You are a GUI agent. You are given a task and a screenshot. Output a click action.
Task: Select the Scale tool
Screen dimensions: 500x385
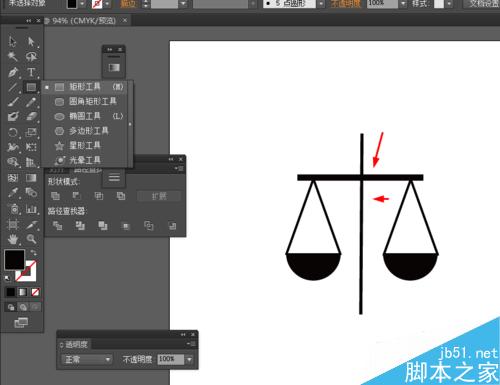click(31, 132)
